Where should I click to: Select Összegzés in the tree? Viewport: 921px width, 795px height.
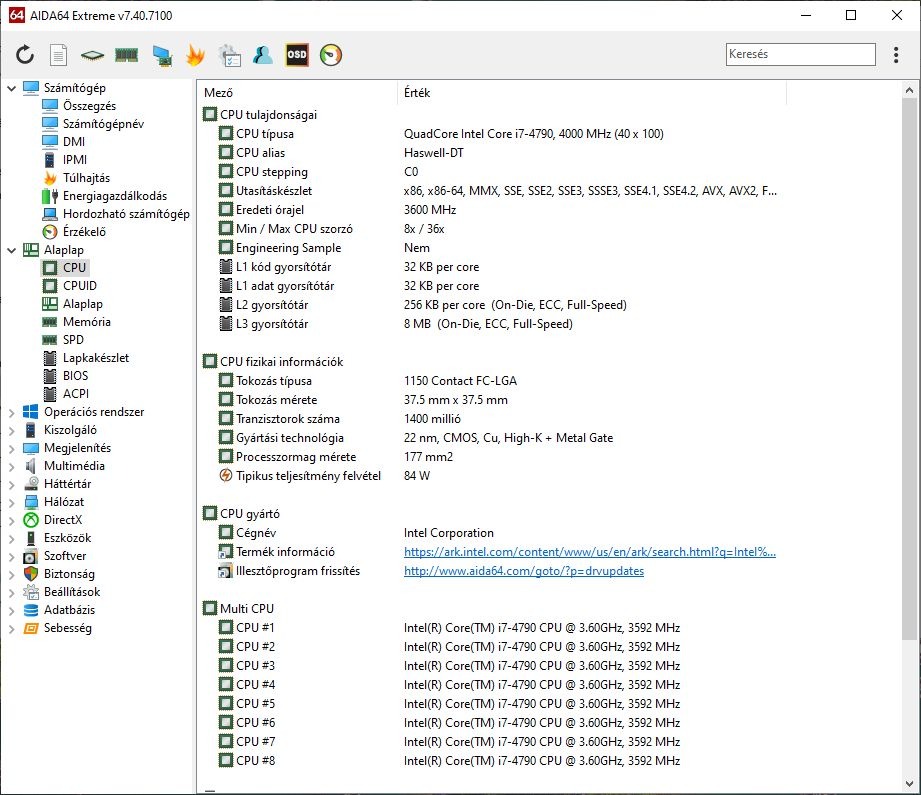[x=89, y=106]
